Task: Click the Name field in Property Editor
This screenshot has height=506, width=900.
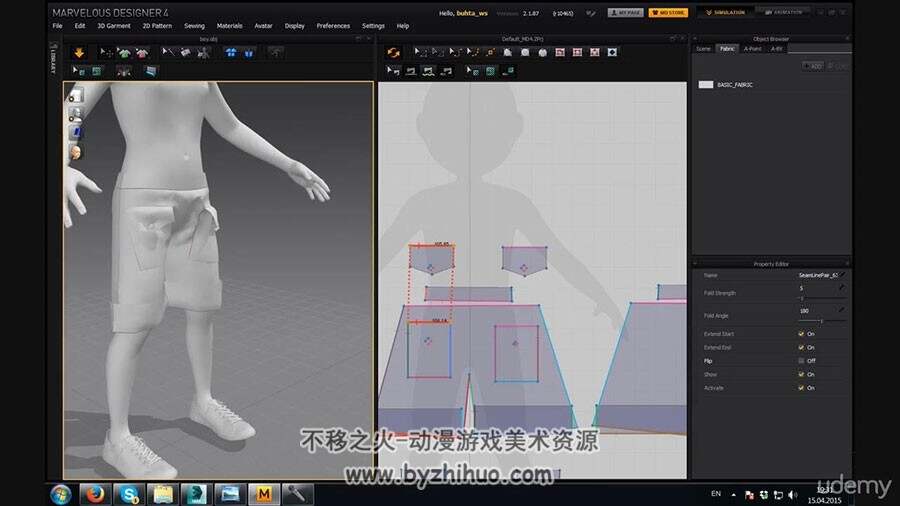Action: point(818,275)
